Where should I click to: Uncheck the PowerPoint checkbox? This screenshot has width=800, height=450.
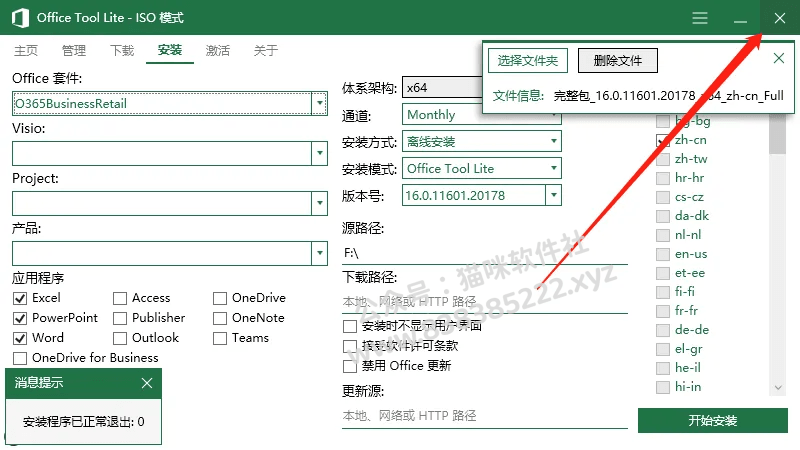click(20, 318)
